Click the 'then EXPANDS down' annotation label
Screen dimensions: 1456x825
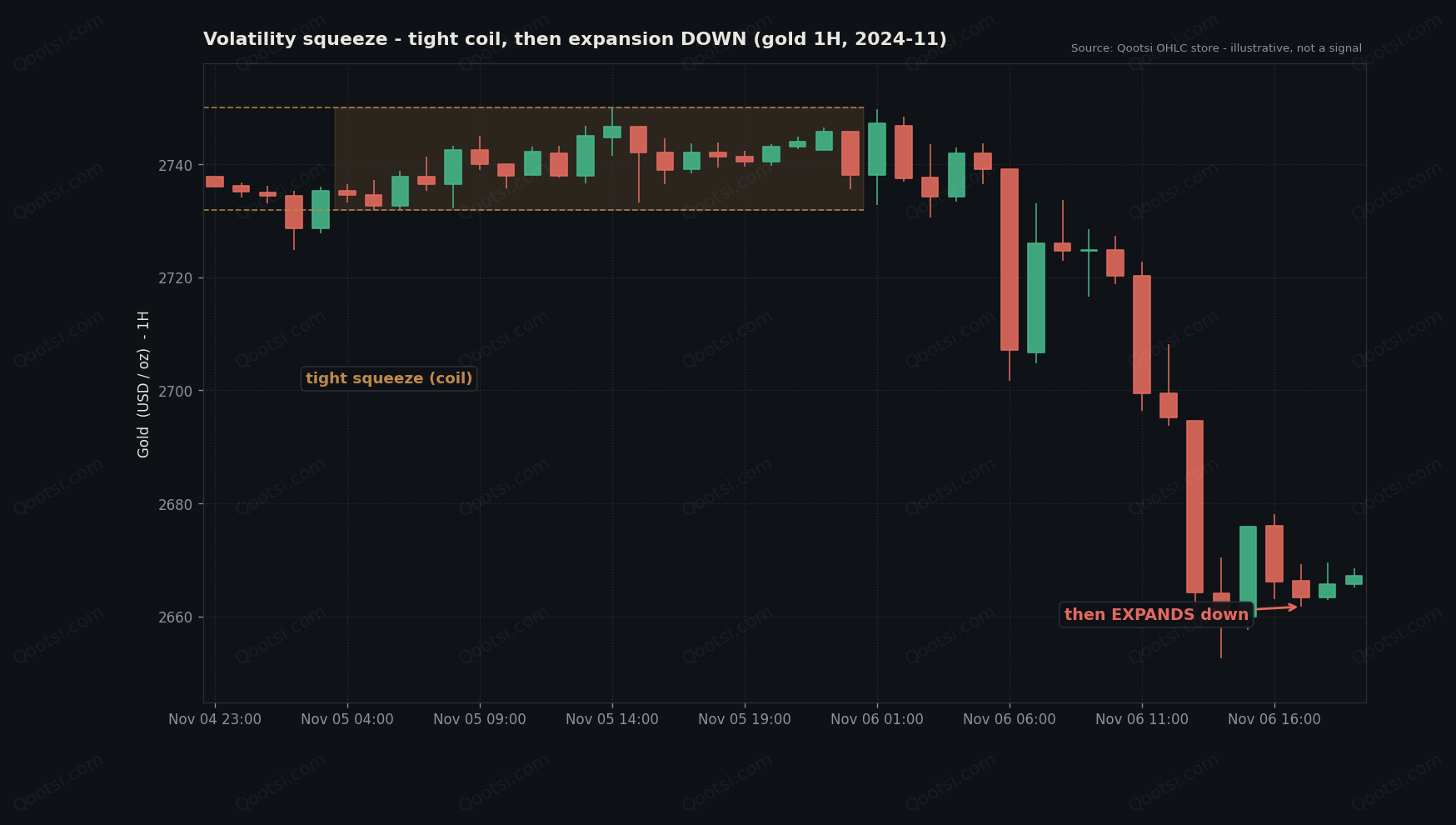pyautogui.click(x=1156, y=615)
